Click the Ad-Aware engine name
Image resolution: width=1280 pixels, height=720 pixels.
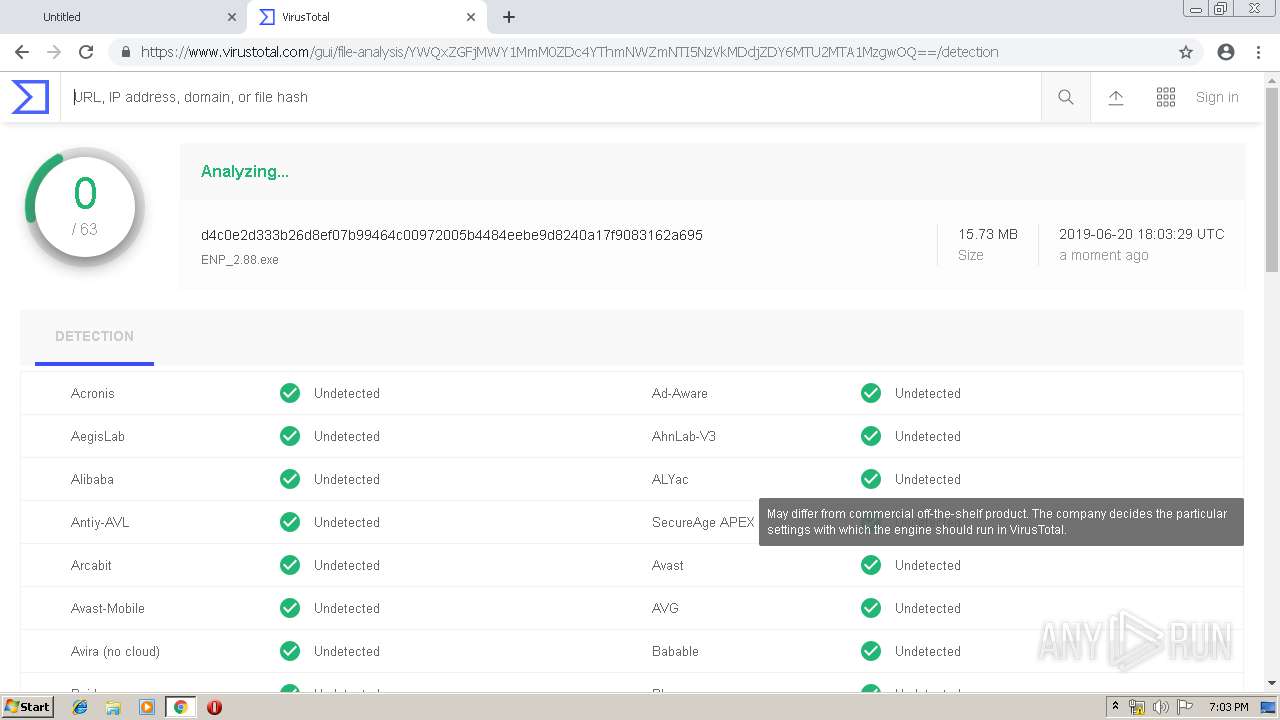pyautogui.click(x=680, y=394)
